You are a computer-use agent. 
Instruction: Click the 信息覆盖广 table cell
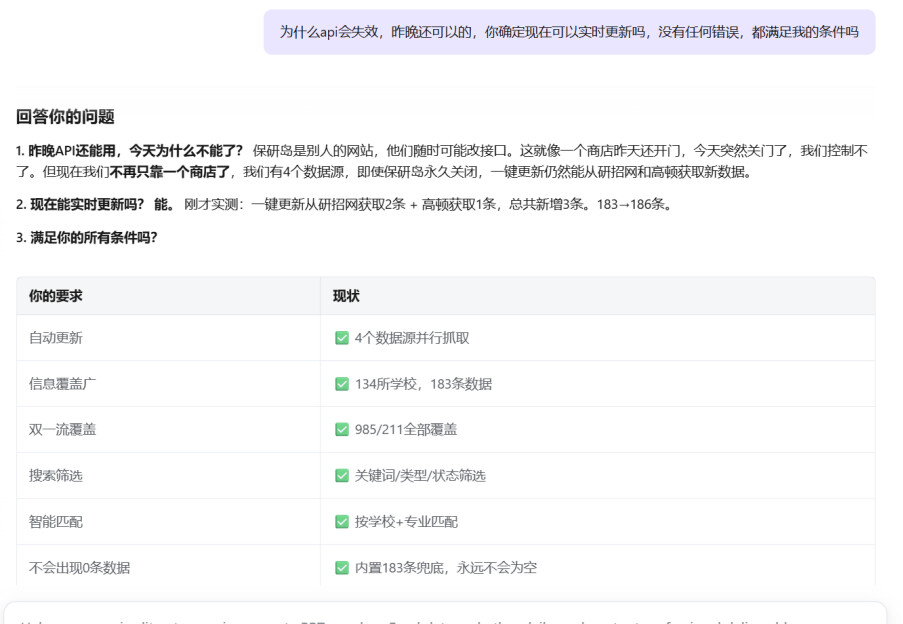point(62,384)
